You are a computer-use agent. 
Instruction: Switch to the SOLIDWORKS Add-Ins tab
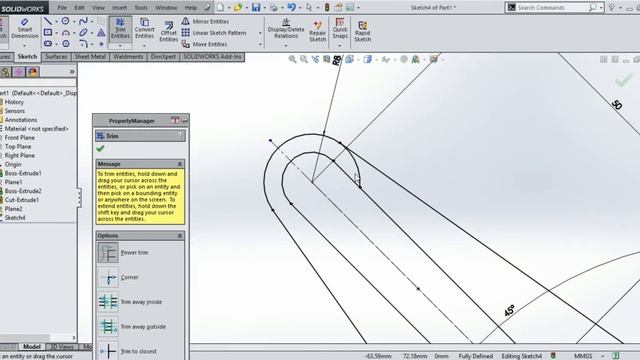point(212,57)
